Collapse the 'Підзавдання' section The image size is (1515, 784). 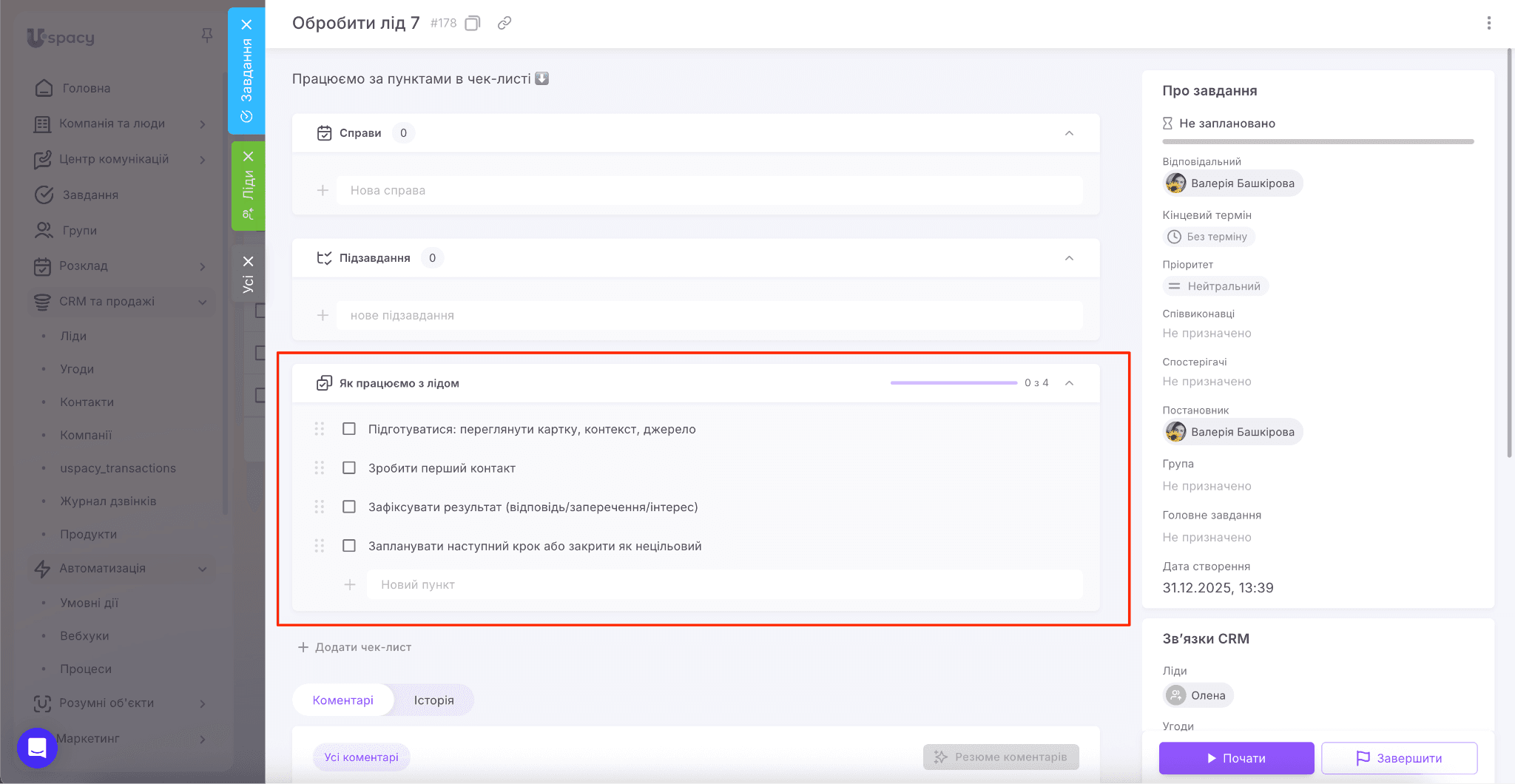[1069, 258]
